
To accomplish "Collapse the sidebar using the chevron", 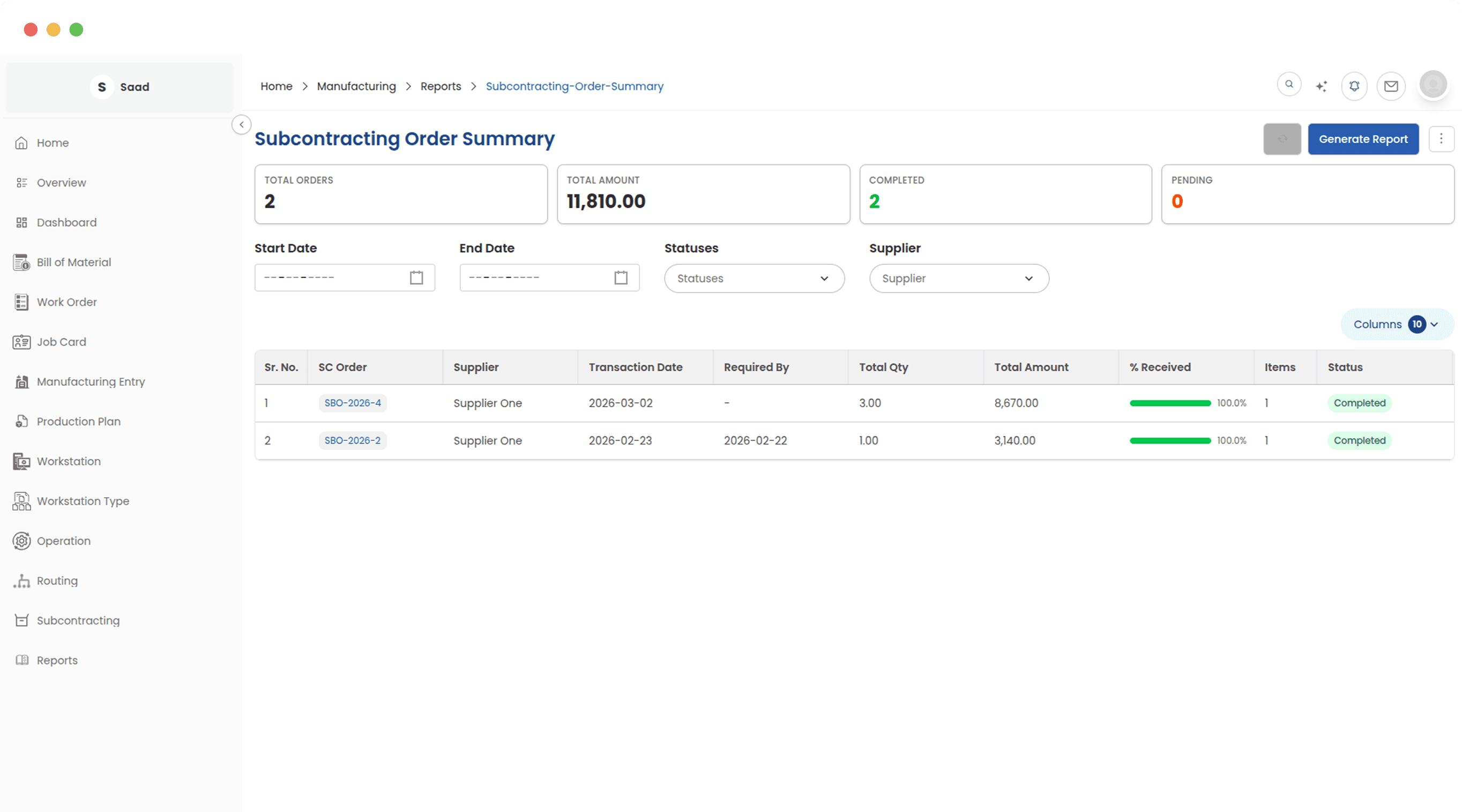I will 241,124.
